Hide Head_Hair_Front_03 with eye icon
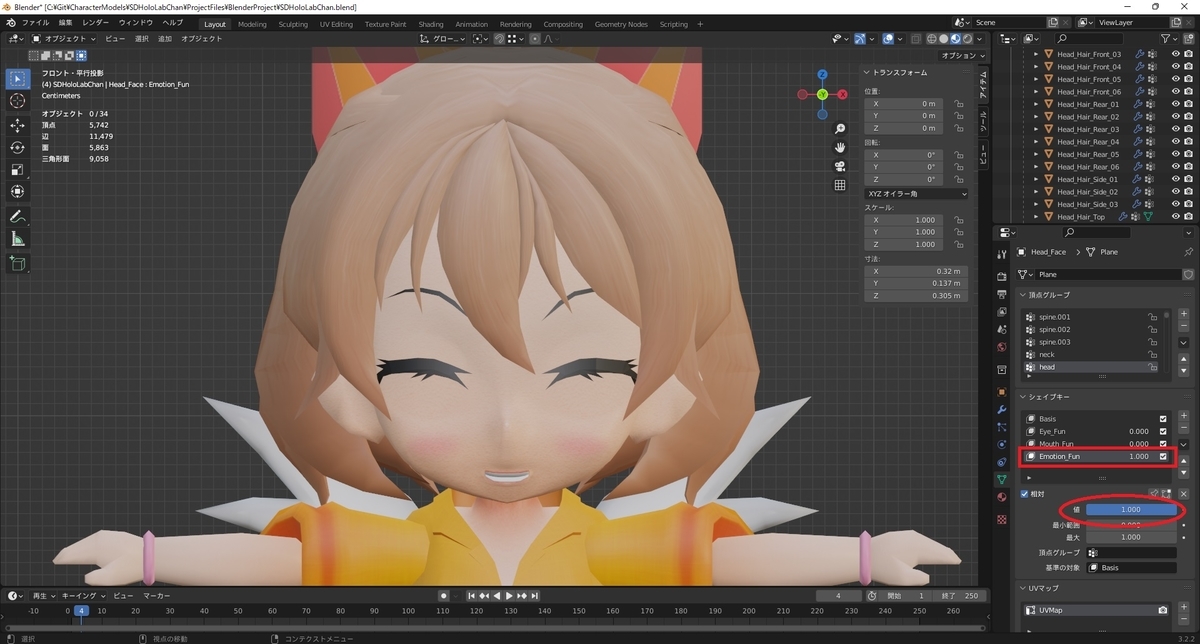Screen dimensions: 1200x644 click(x=1175, y=54)
